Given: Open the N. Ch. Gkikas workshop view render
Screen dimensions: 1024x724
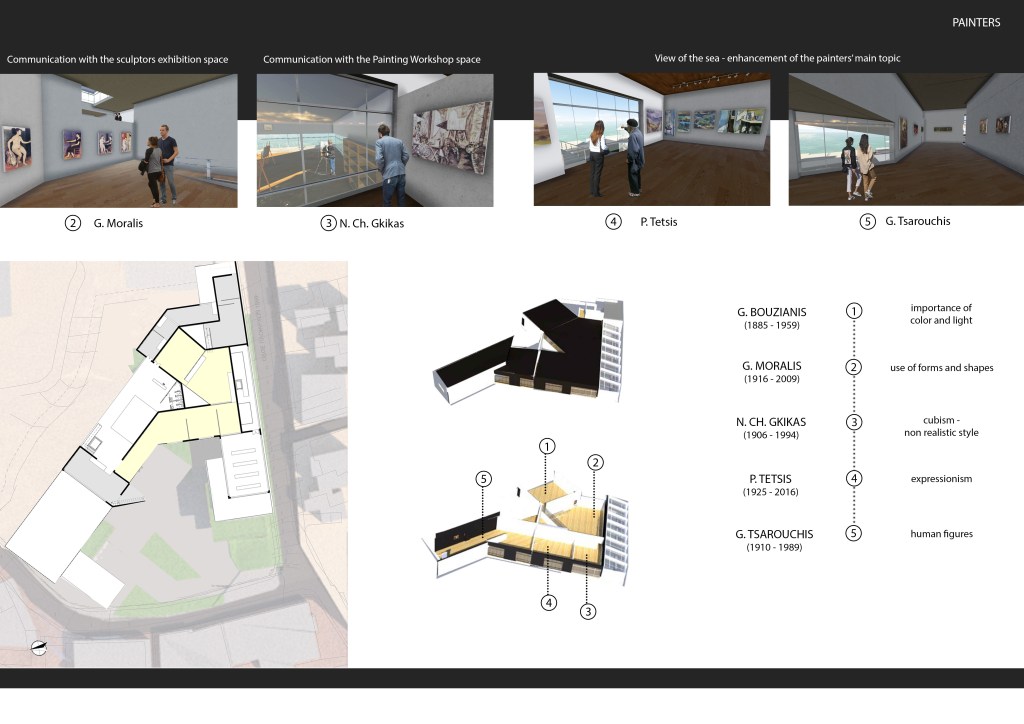Looking at the screenshot, I should coord(375,141).
